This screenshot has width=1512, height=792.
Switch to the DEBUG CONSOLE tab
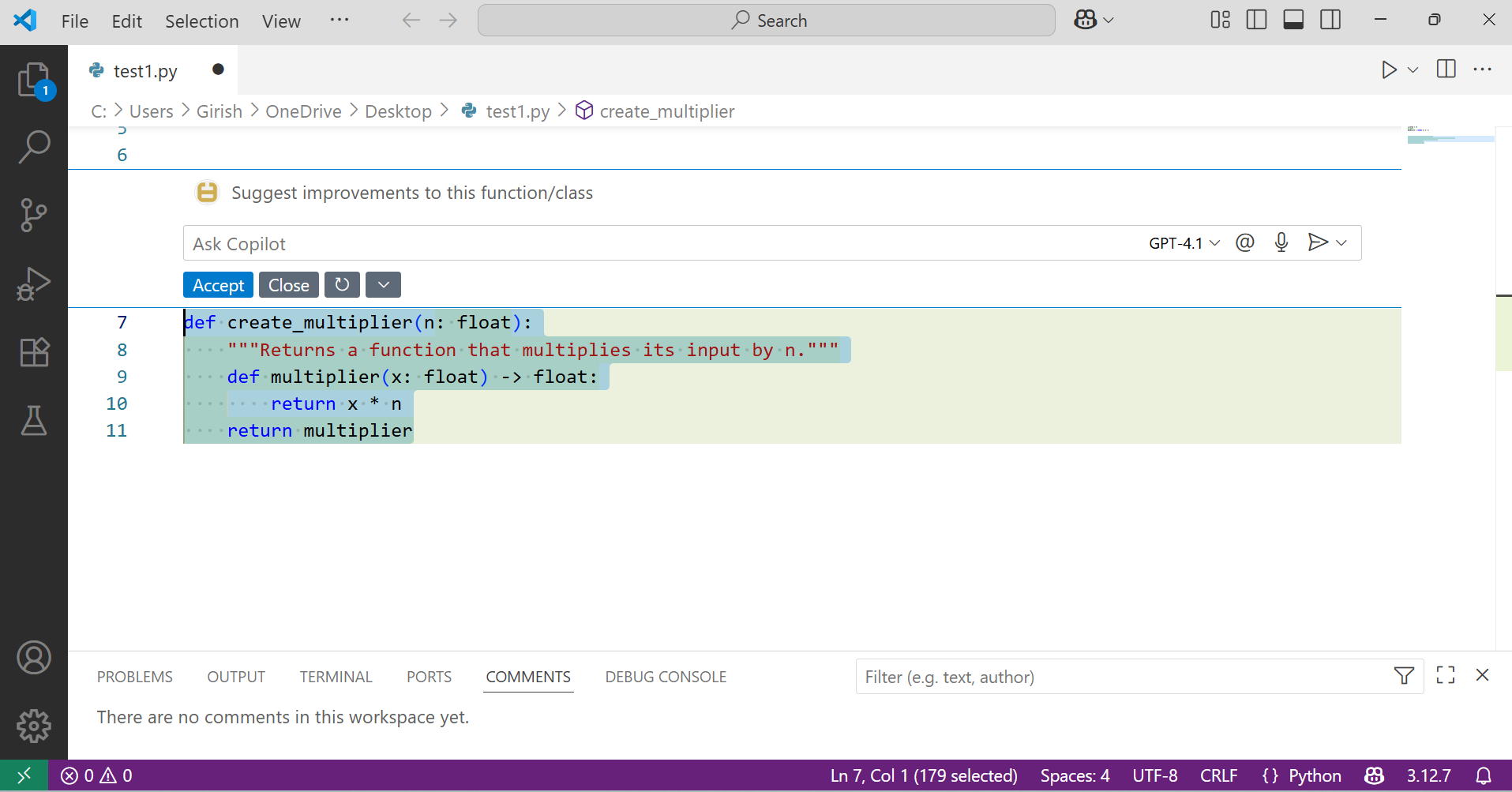(x=666, y=677)
